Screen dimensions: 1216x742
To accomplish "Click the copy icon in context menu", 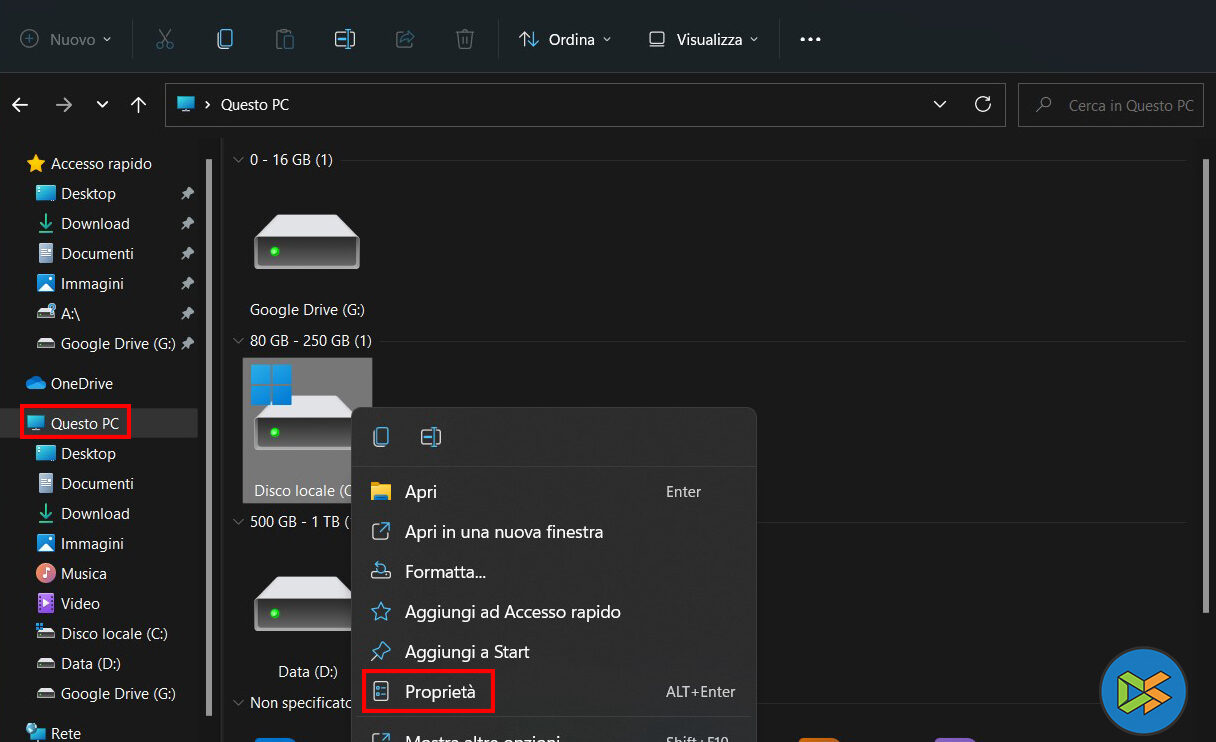I will pyautogui.click(x=381, y=437).
